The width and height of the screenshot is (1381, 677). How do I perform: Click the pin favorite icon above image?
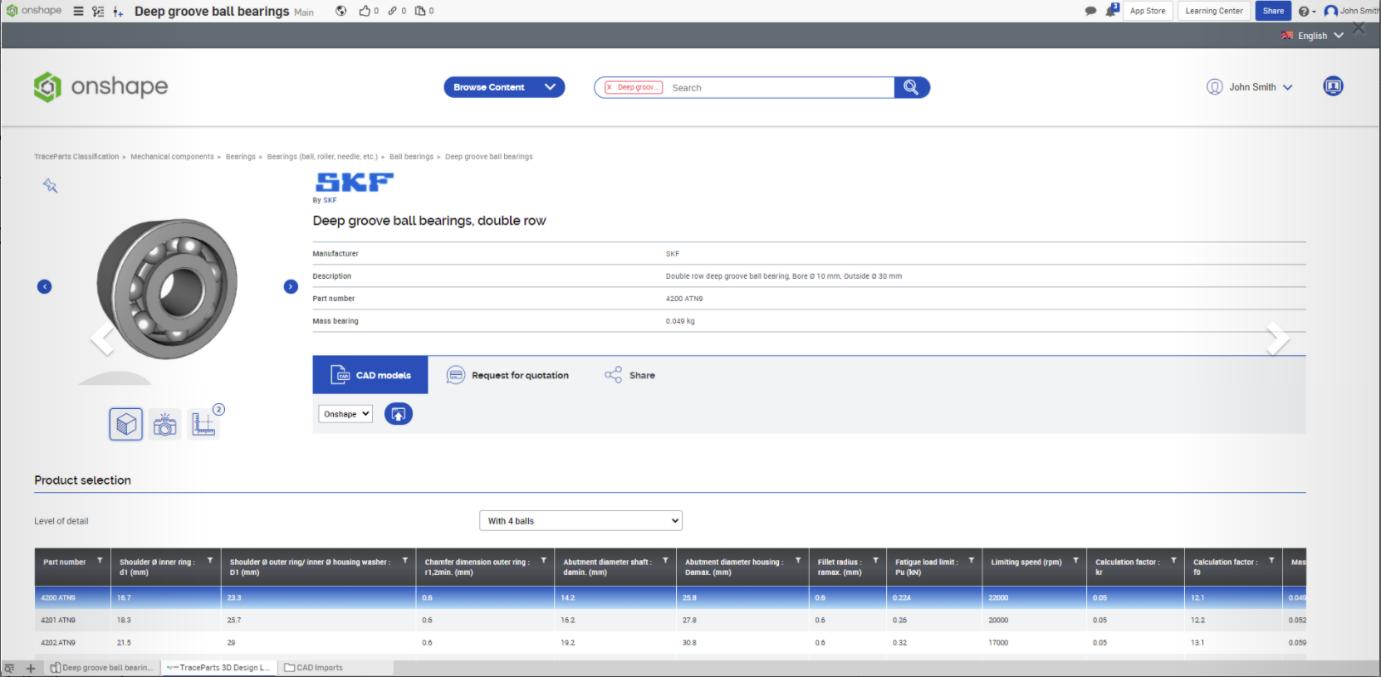[x=50, y=185]
